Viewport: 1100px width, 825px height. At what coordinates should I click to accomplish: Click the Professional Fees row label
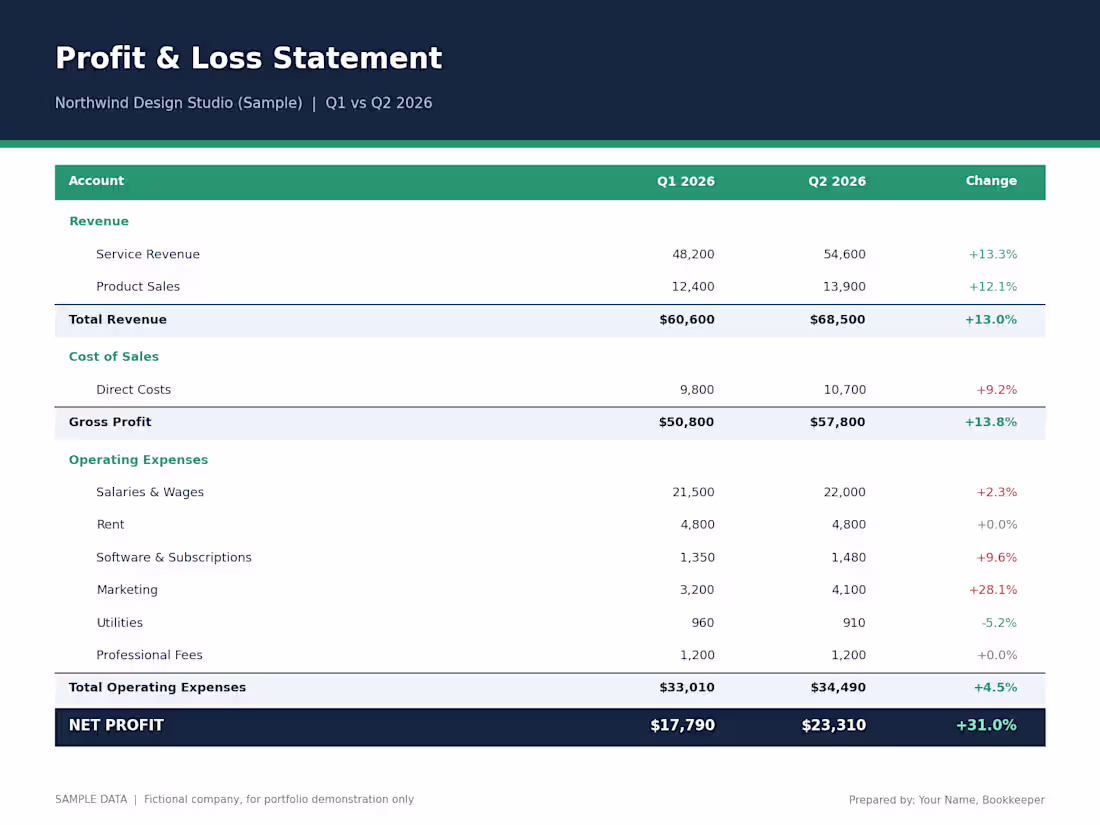[149, 655]
